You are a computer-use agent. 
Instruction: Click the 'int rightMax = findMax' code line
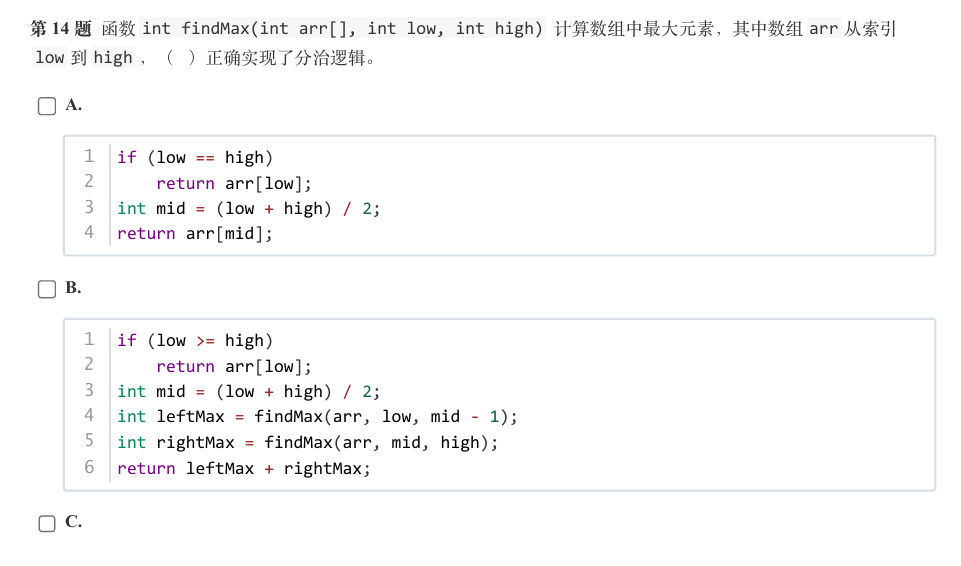308,442
